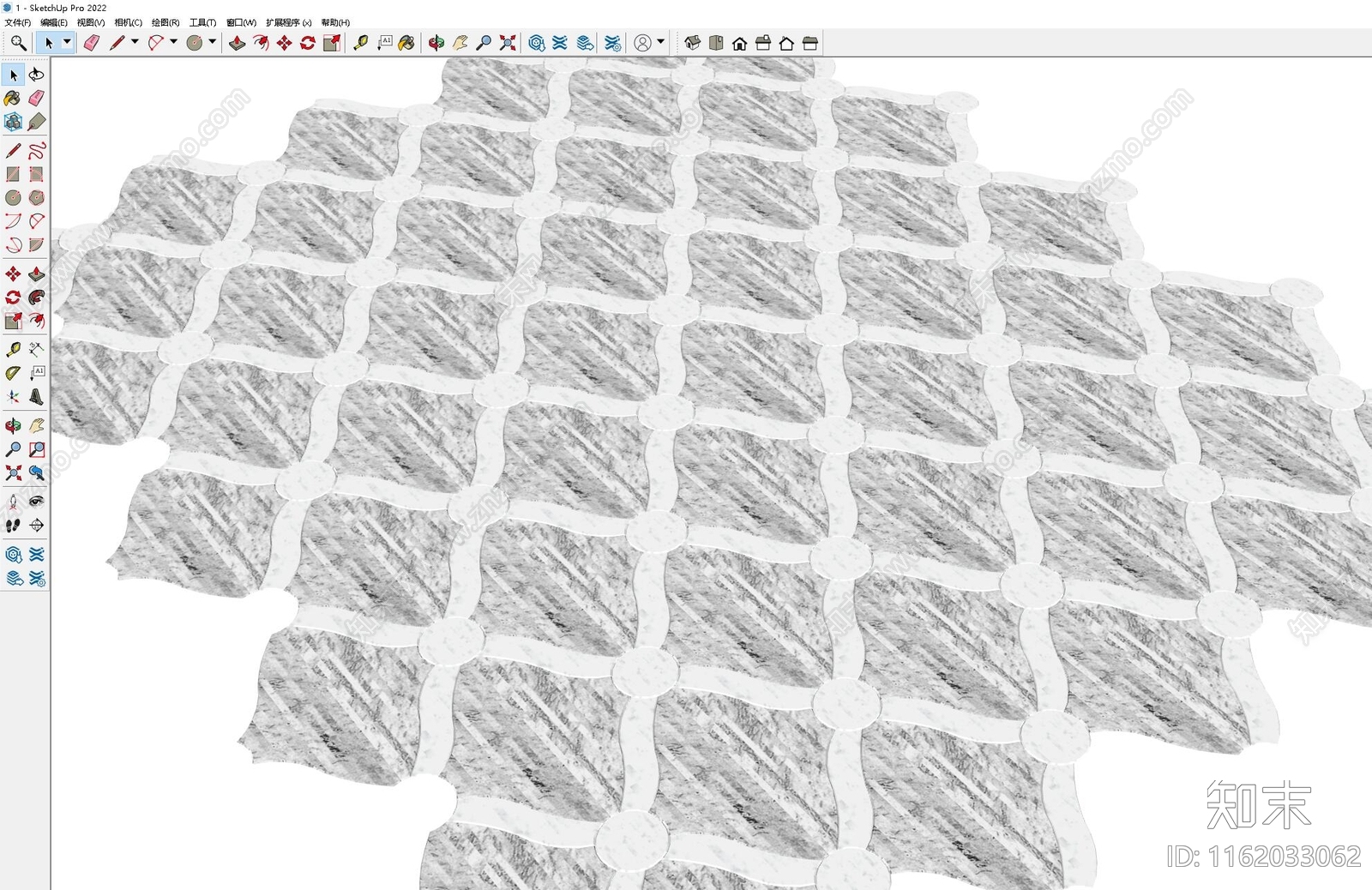Pick the Freehand drawing tool

pos(36,151)
